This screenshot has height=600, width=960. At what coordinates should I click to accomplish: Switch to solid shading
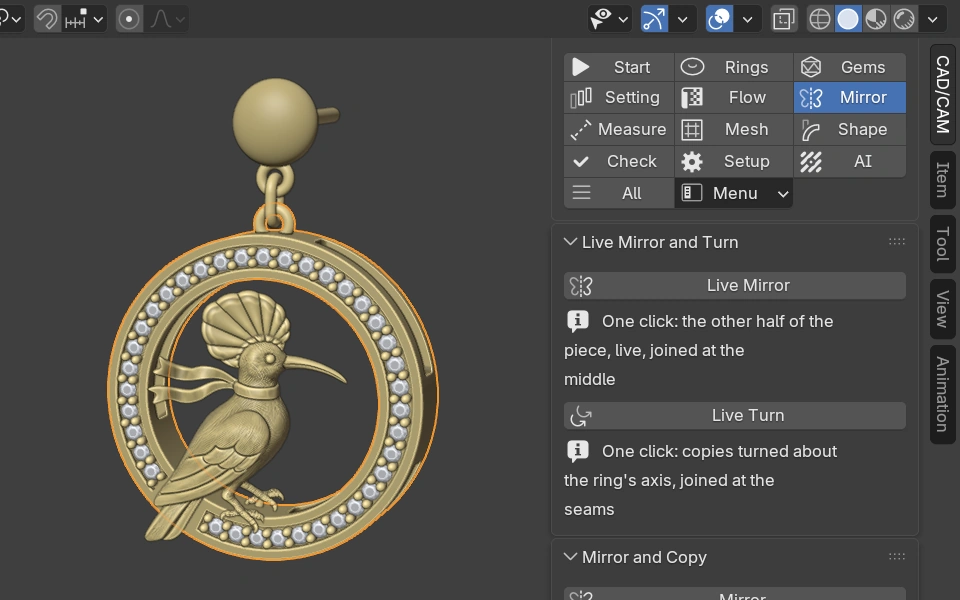(x=848, y=19)
